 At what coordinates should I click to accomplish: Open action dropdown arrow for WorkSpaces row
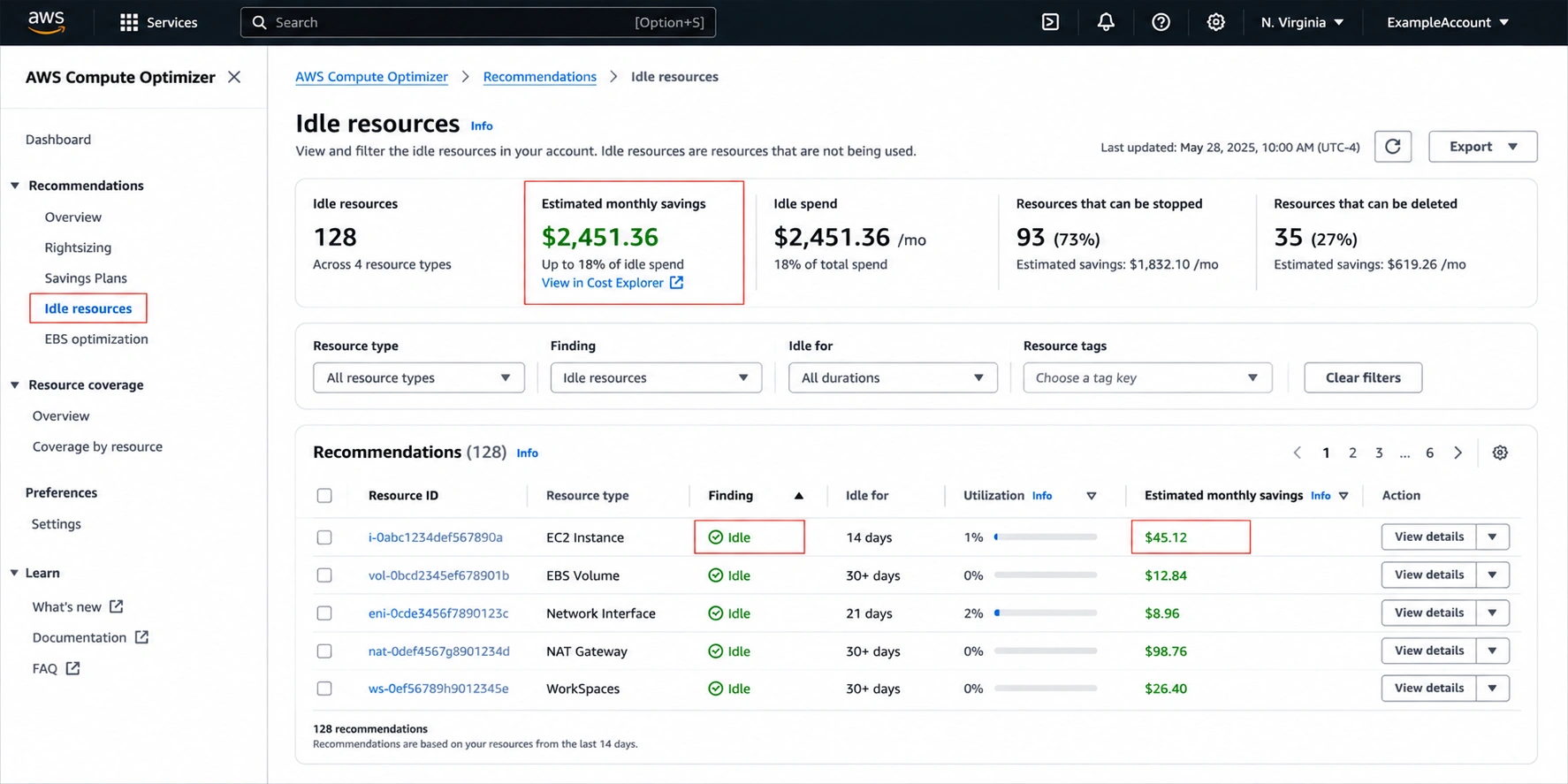(x=1493, y=688)
